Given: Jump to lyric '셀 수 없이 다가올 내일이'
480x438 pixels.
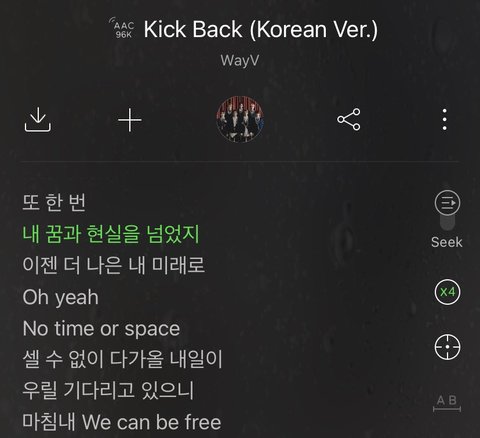Looking at the screenshot, I should (x=122, y=359).
